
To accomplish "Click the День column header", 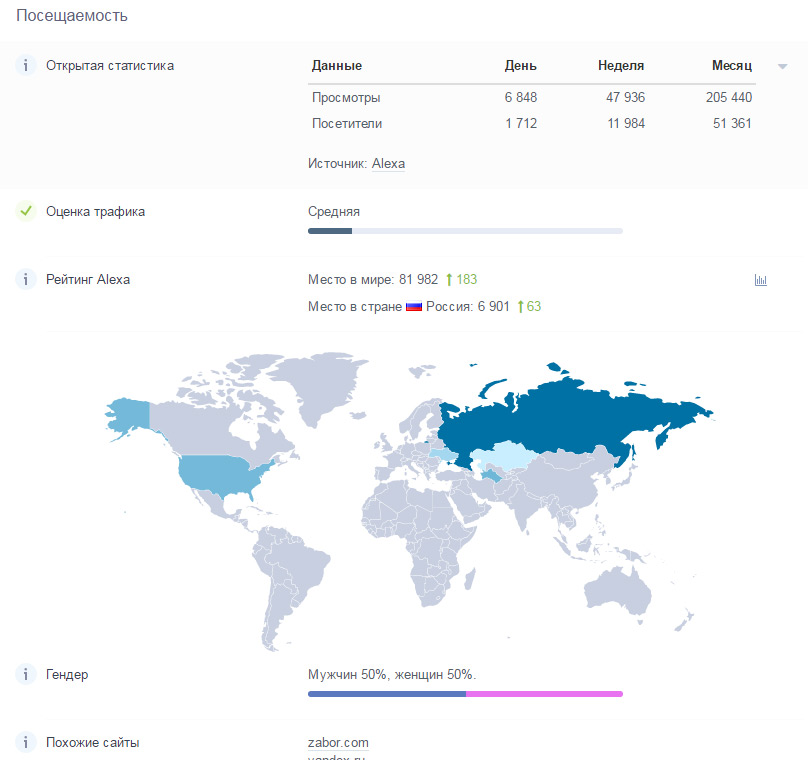I will coord(520,66).
